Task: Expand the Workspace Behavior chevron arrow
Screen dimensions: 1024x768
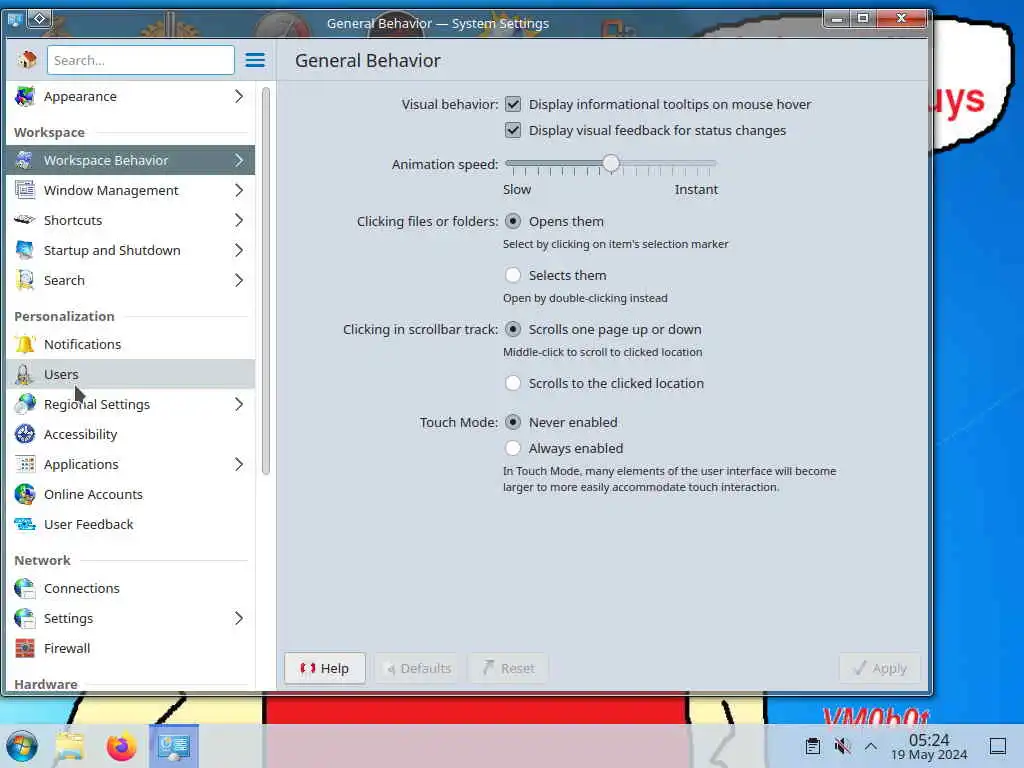Action: [239, 160]
